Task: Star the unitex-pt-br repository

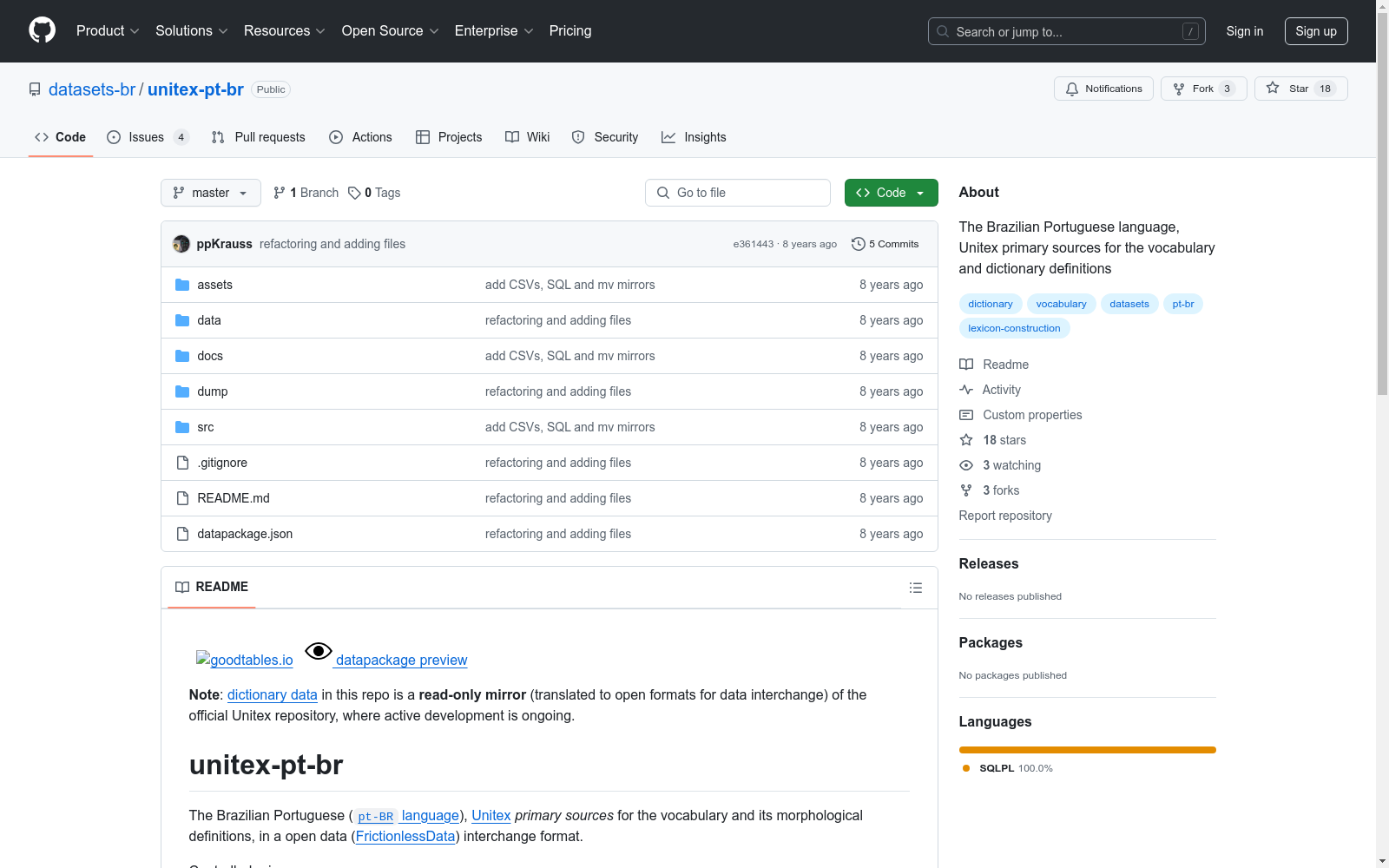Action: point(1300,89)
